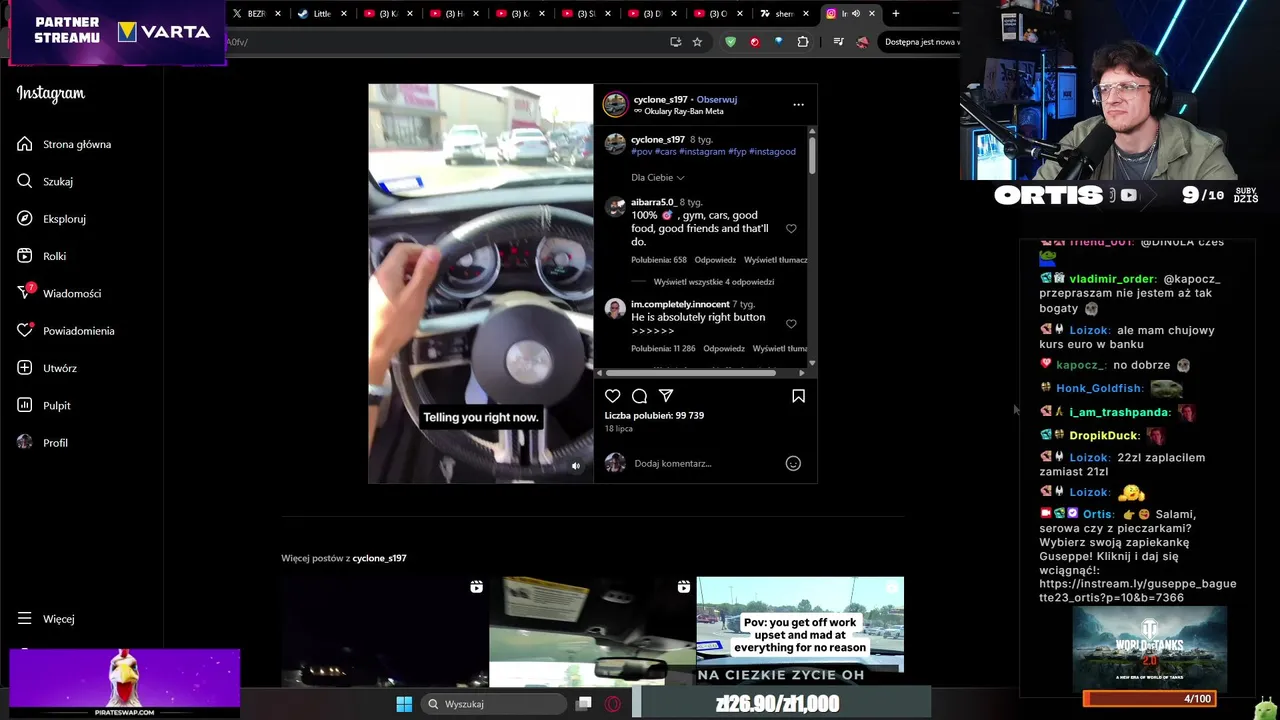Open the Eksploruj compass icon

coord(24,218)
